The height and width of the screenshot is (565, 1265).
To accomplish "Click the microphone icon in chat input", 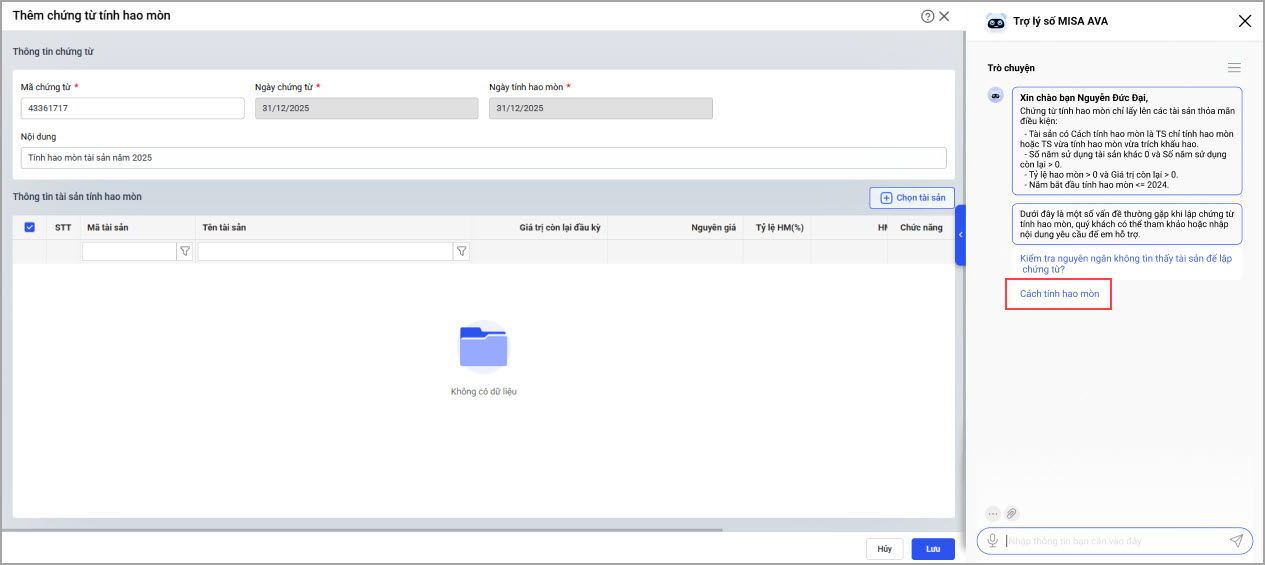I will 992,541.
